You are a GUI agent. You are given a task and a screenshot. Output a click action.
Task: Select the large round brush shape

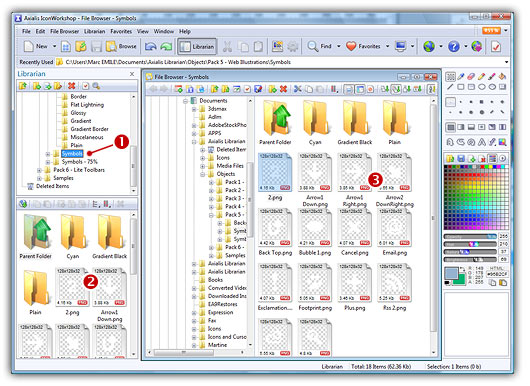click(482, 112)
